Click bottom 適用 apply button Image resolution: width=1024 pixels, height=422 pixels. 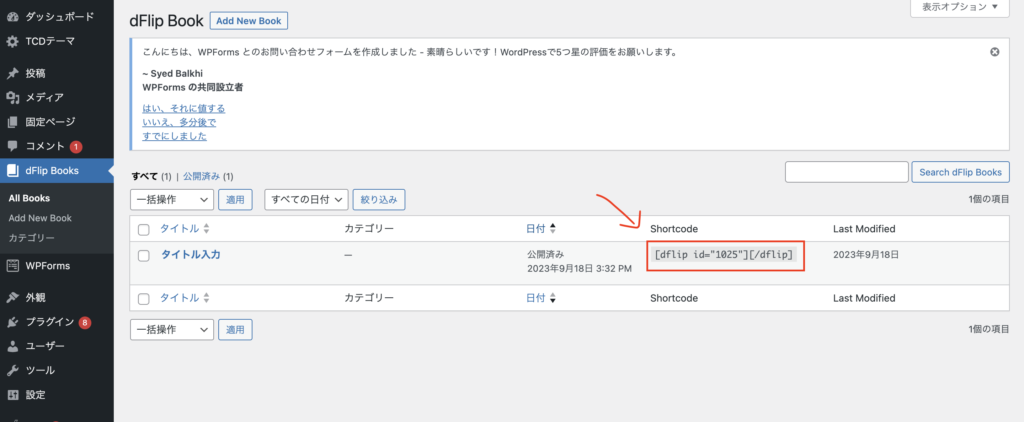pos(235,330)
